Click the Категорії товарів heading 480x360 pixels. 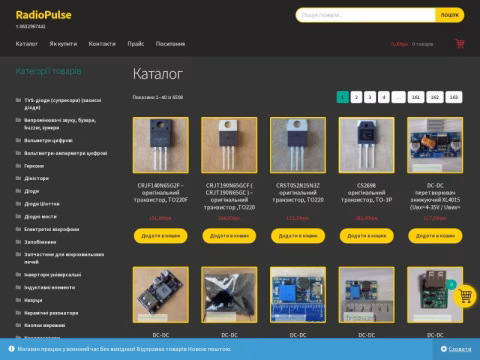tap(48, 71)
